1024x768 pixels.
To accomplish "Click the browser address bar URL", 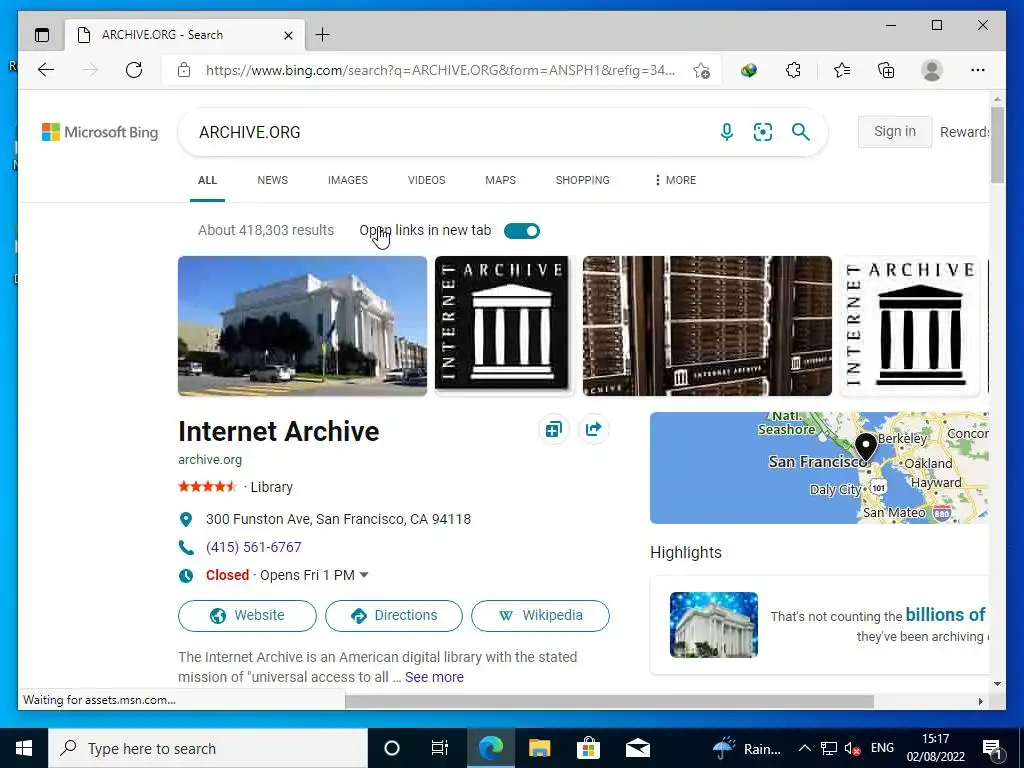I will click(440, 70).
